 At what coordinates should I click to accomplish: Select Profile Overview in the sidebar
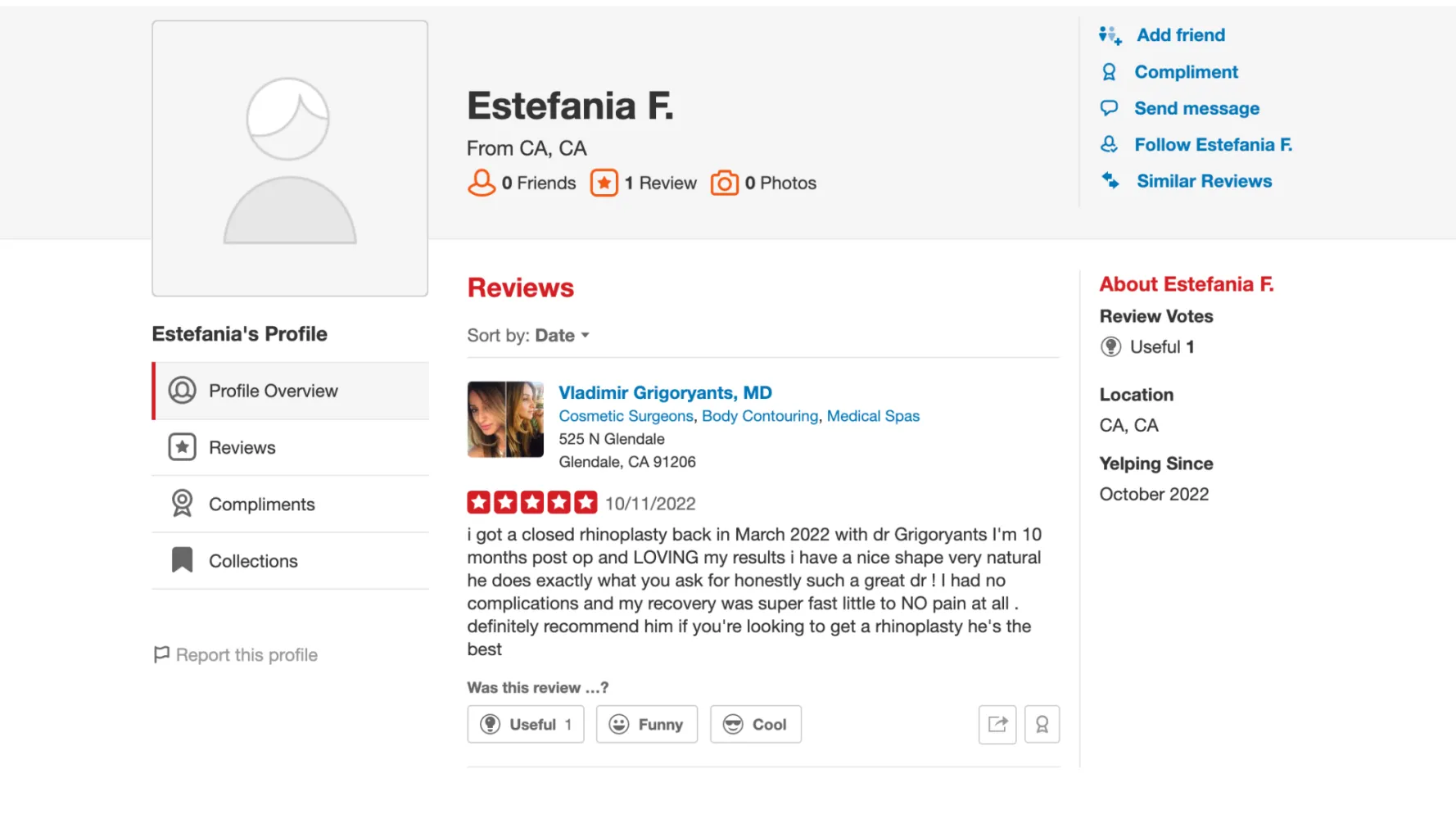273,391
